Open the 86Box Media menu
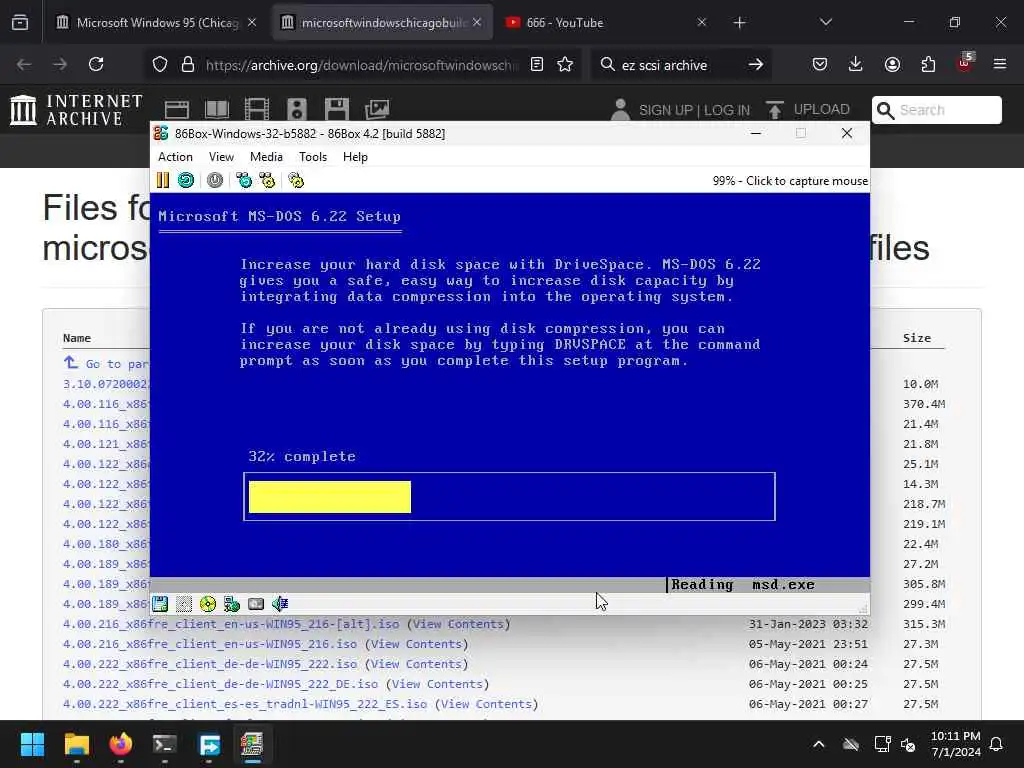Screen dimensions: 1024x768 pyautogui.click(x=266, y=157)
